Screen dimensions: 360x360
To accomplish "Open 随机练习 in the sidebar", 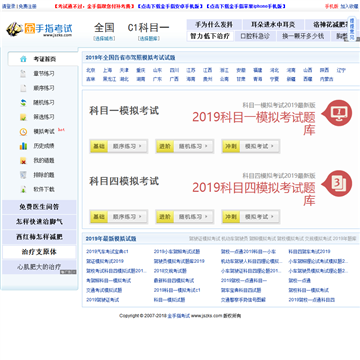I will [x=44, y=103].
